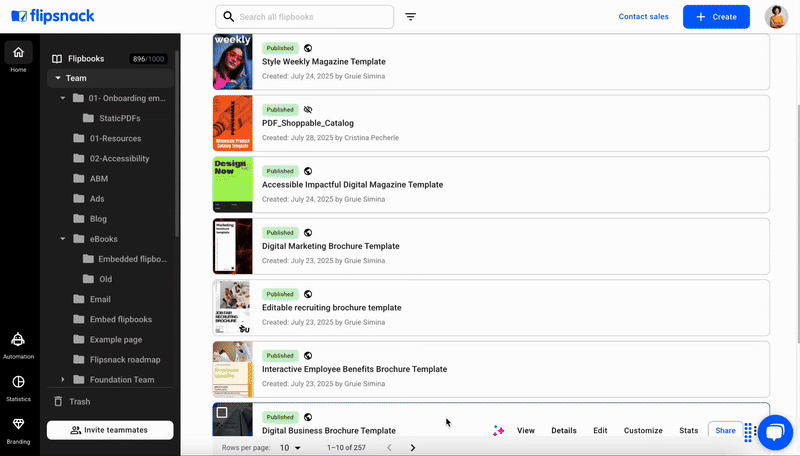The height and width of the screenshot is (456, 800).
Task: Select Customize for Digital Business Brochure
Action: [643, 431]
